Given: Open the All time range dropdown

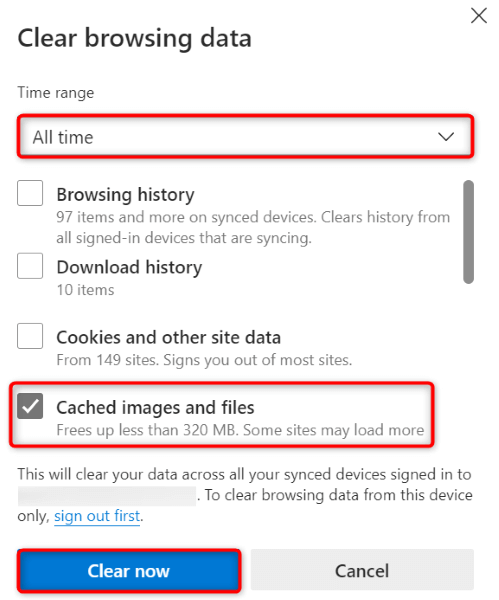Looking at the screenshot, I should 245,137.
